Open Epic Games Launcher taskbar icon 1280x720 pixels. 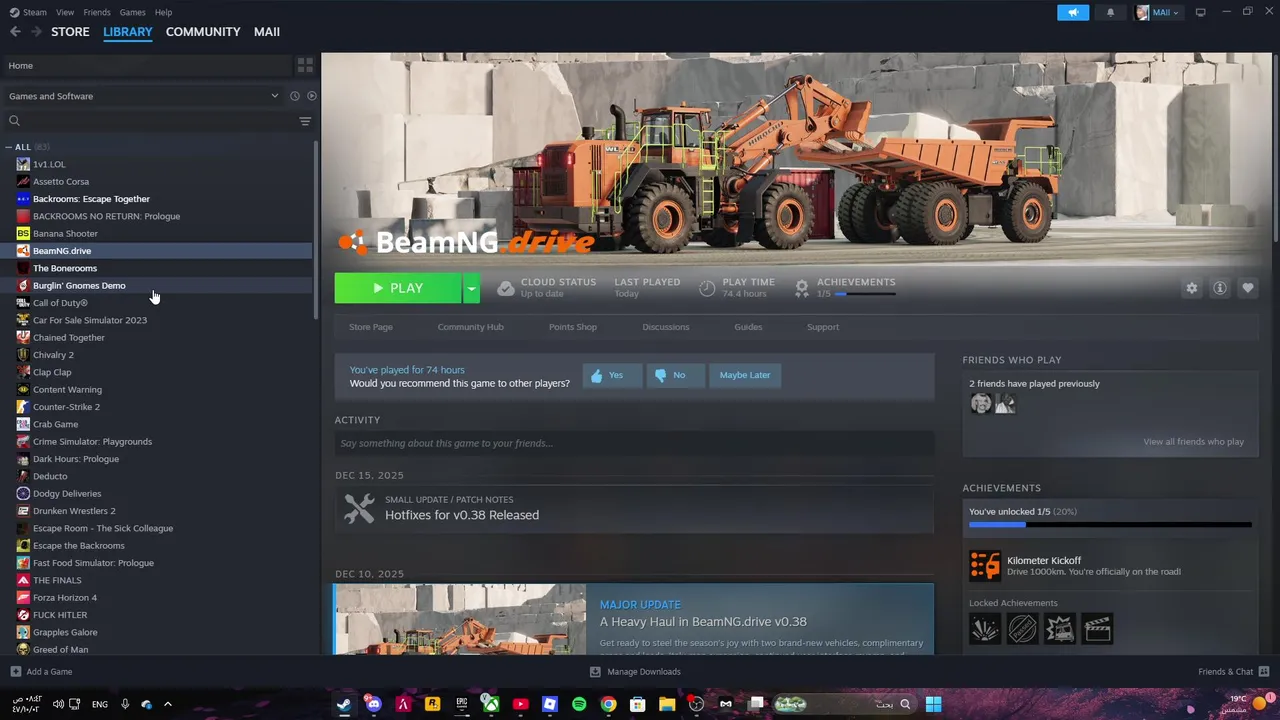coord(462,704)
